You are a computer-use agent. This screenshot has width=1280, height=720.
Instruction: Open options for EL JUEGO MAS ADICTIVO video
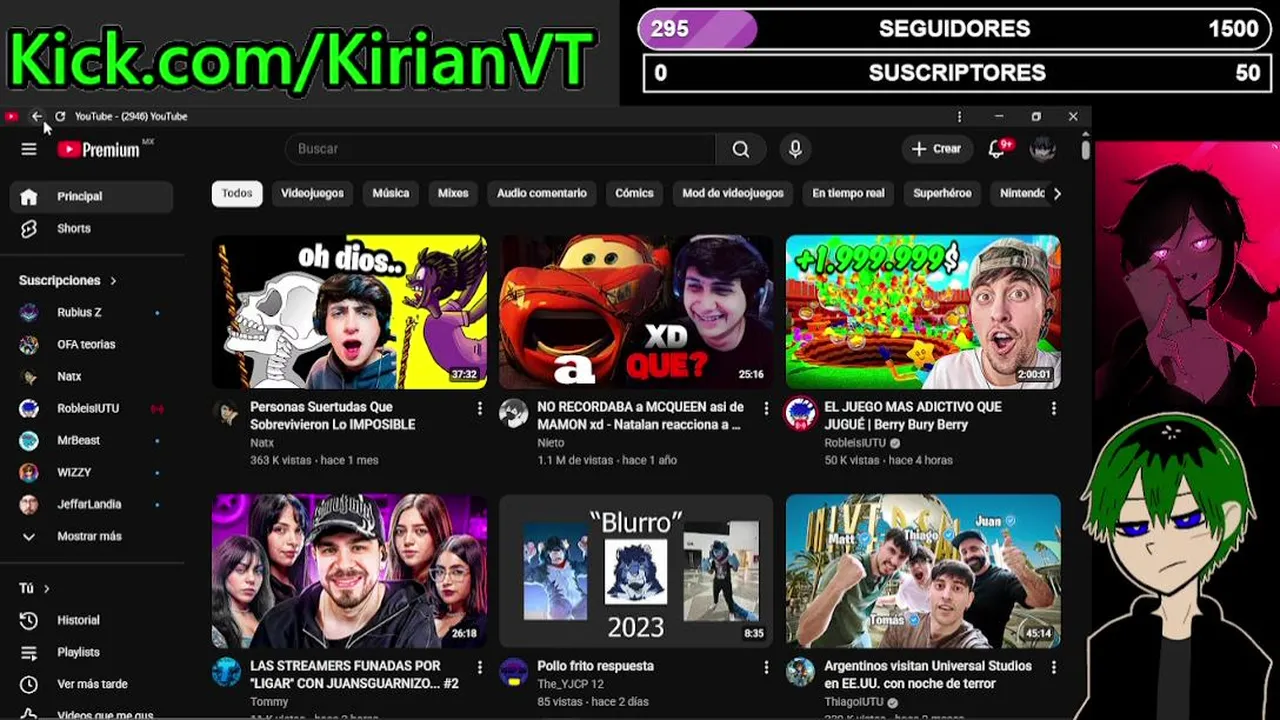pos(1053,408)
